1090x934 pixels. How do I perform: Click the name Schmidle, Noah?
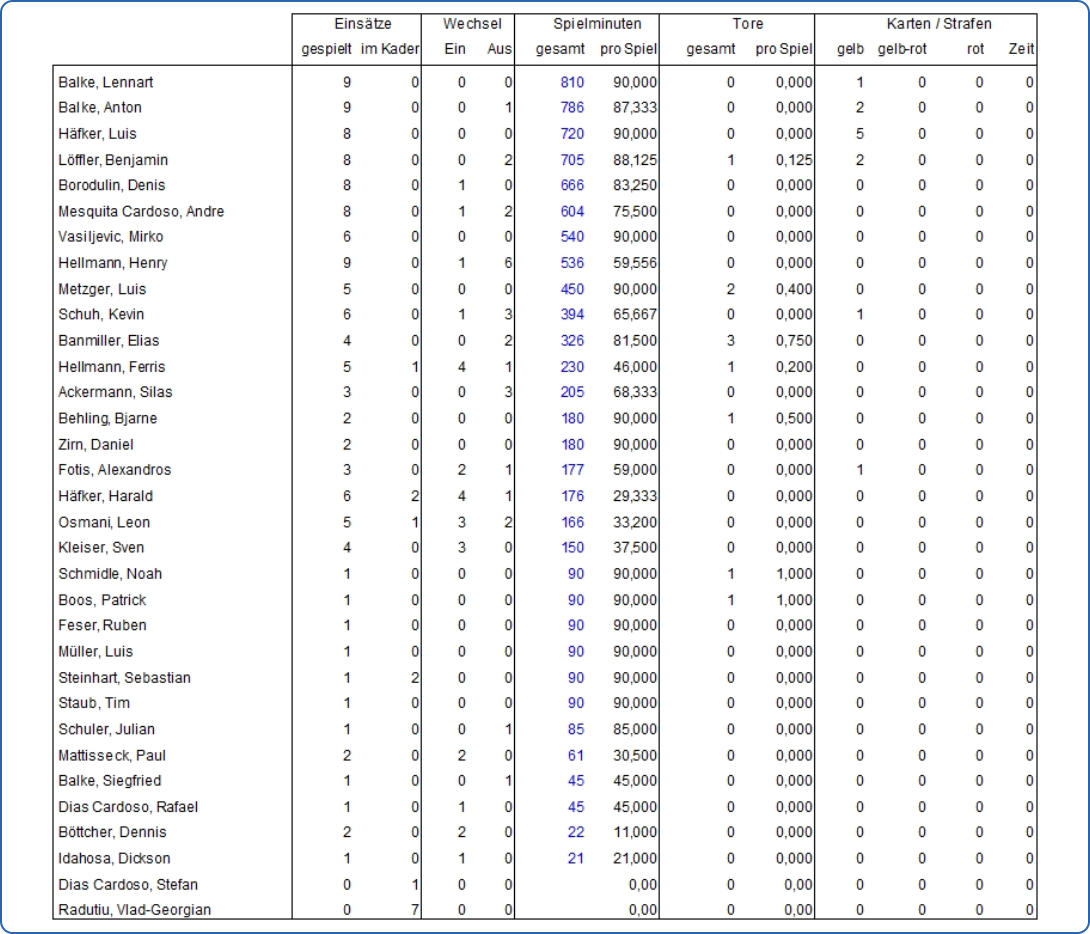[x=110, y=574]
